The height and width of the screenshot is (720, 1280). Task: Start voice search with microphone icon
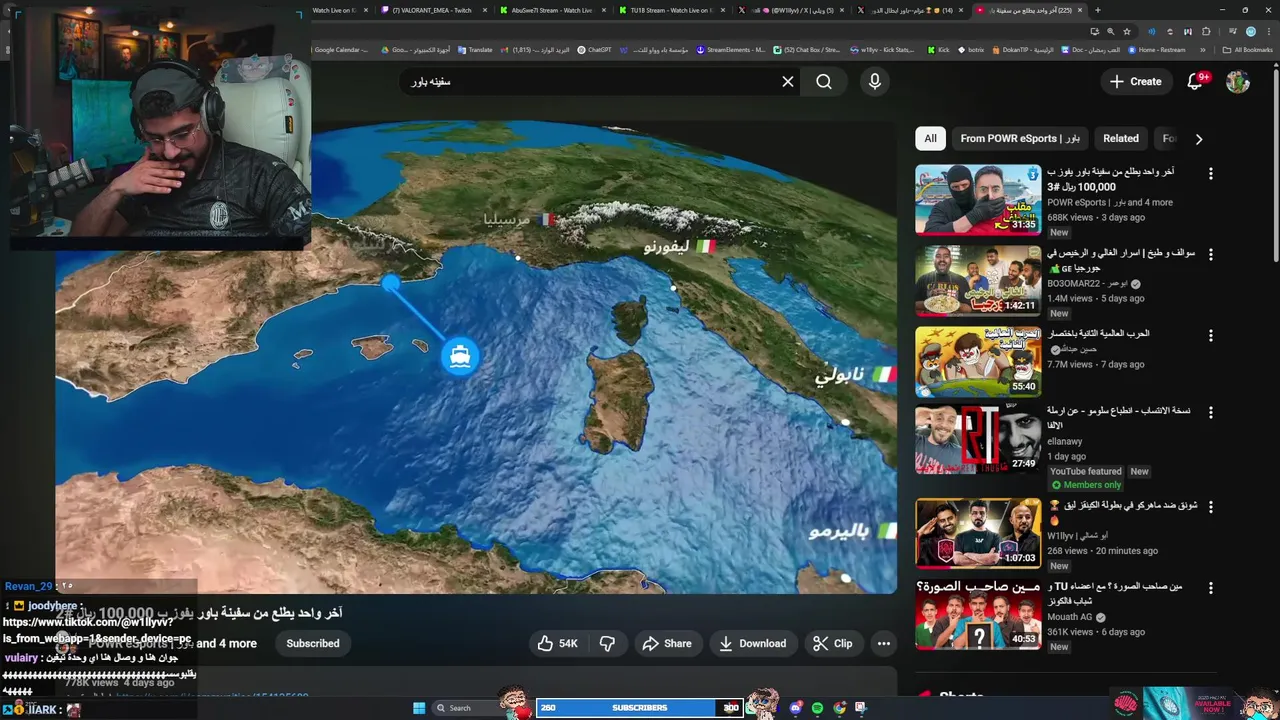pyautogui.click(x=875, y=82)
